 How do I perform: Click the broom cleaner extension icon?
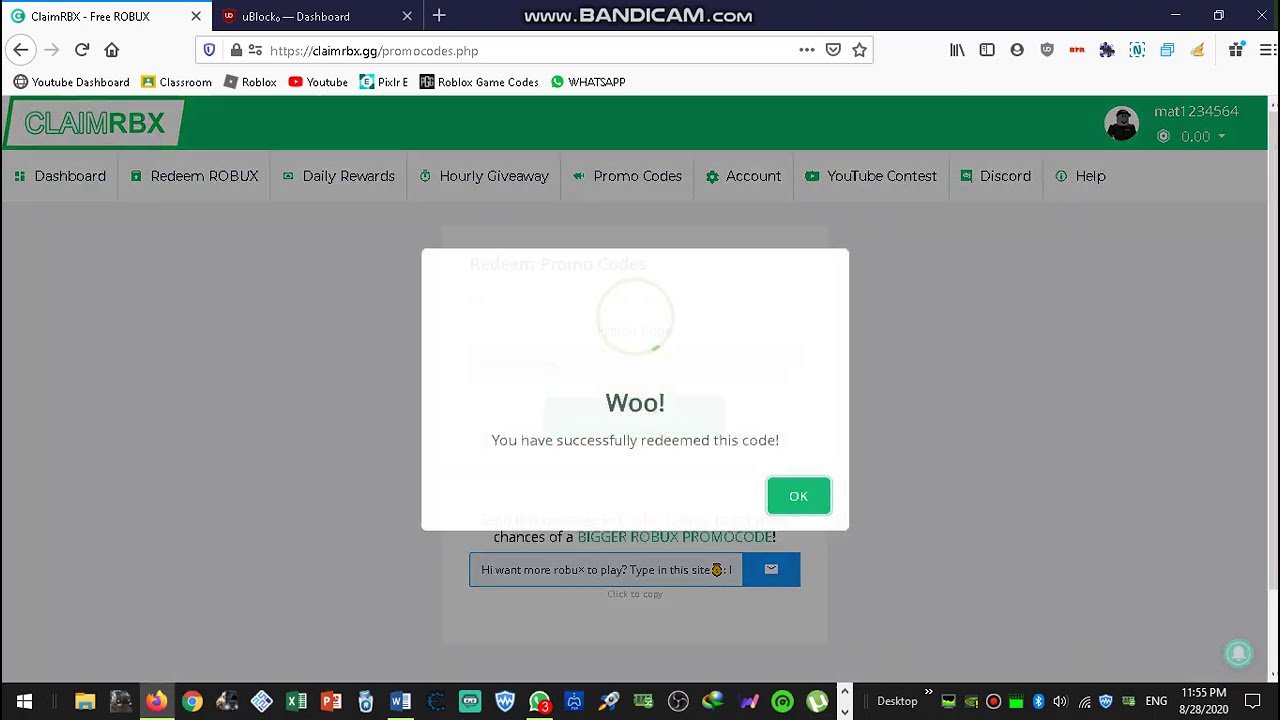[x=1197, y=50]
